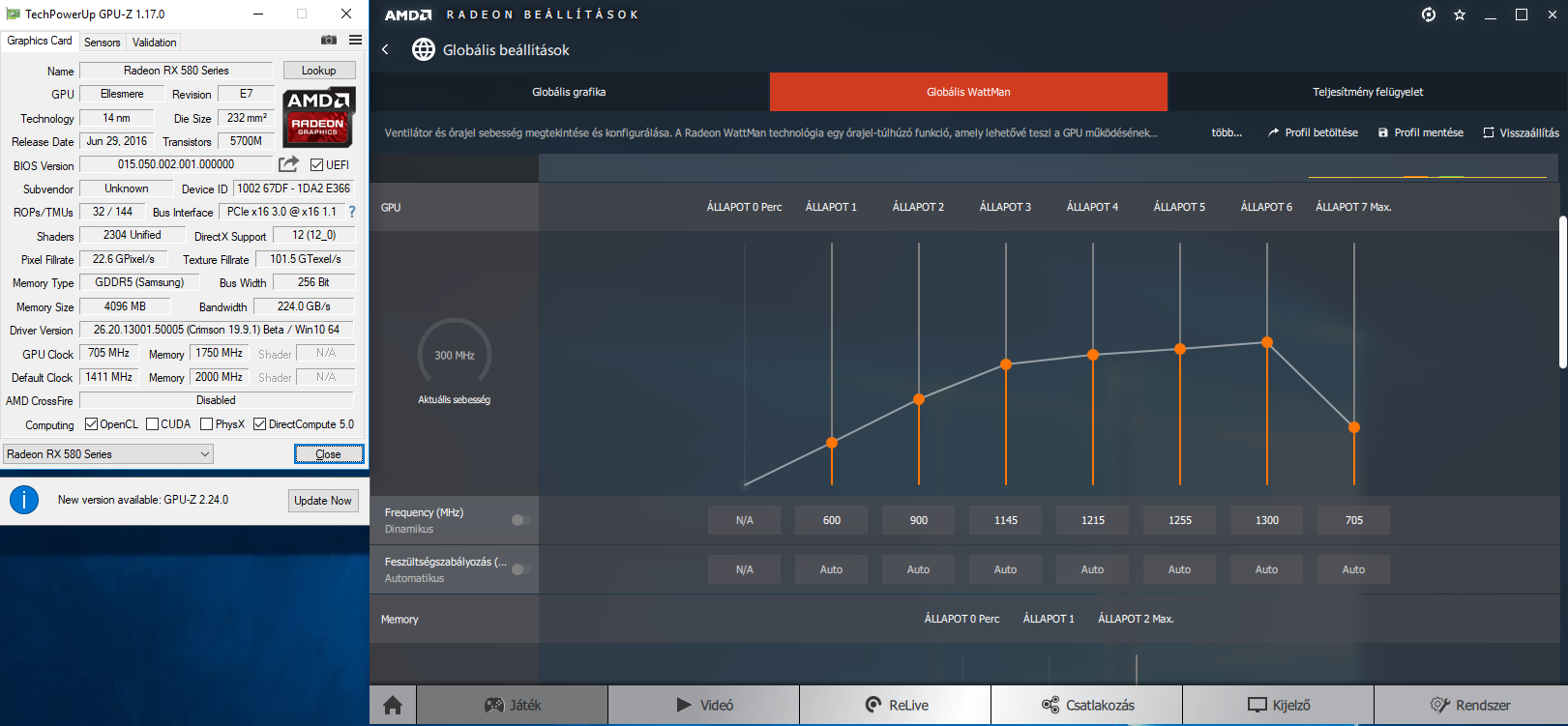Click the 1300 frequency value field

(x=1267, y=520)
